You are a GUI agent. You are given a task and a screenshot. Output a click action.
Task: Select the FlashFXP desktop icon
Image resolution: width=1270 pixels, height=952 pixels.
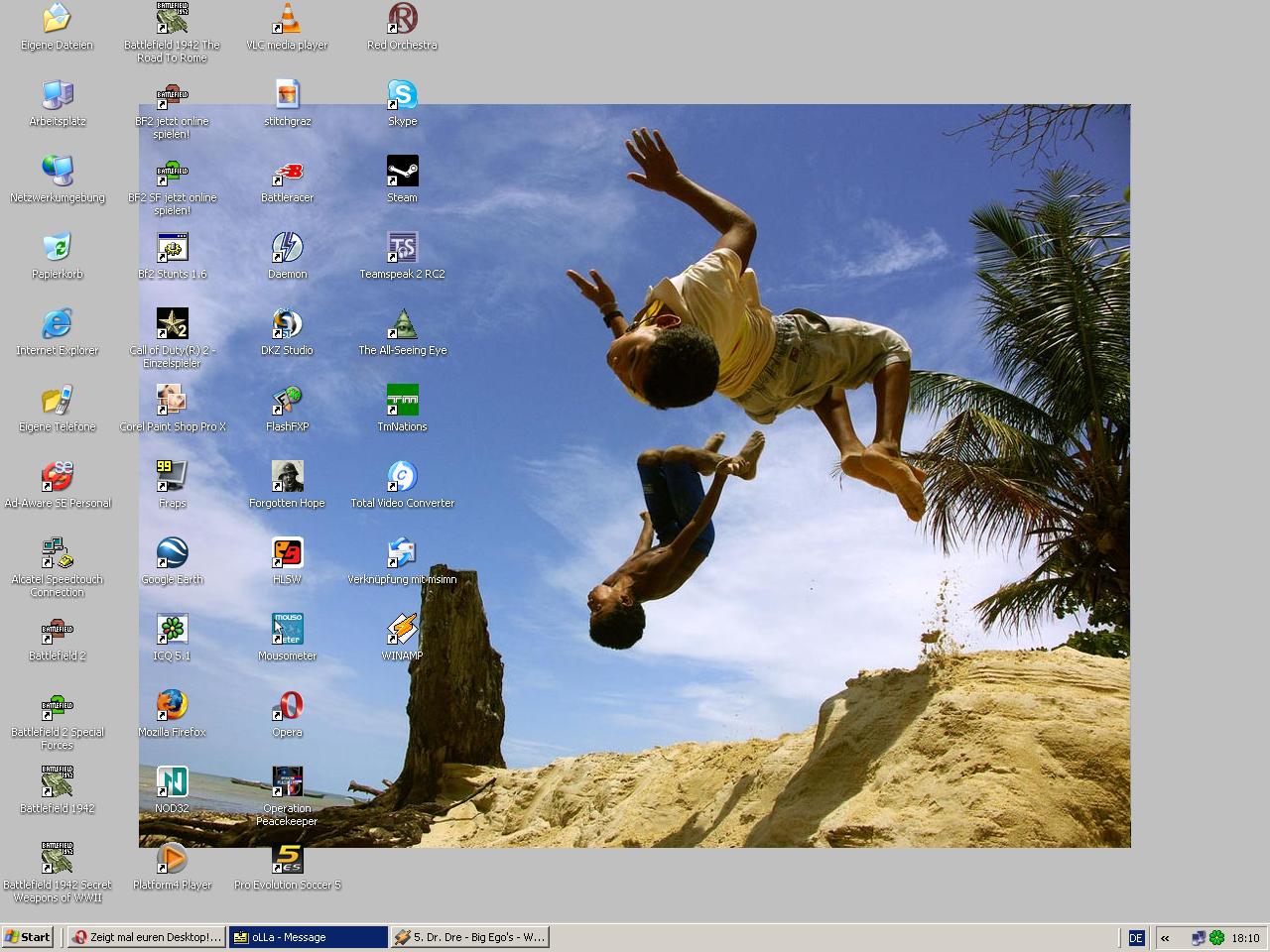point(288,400)
